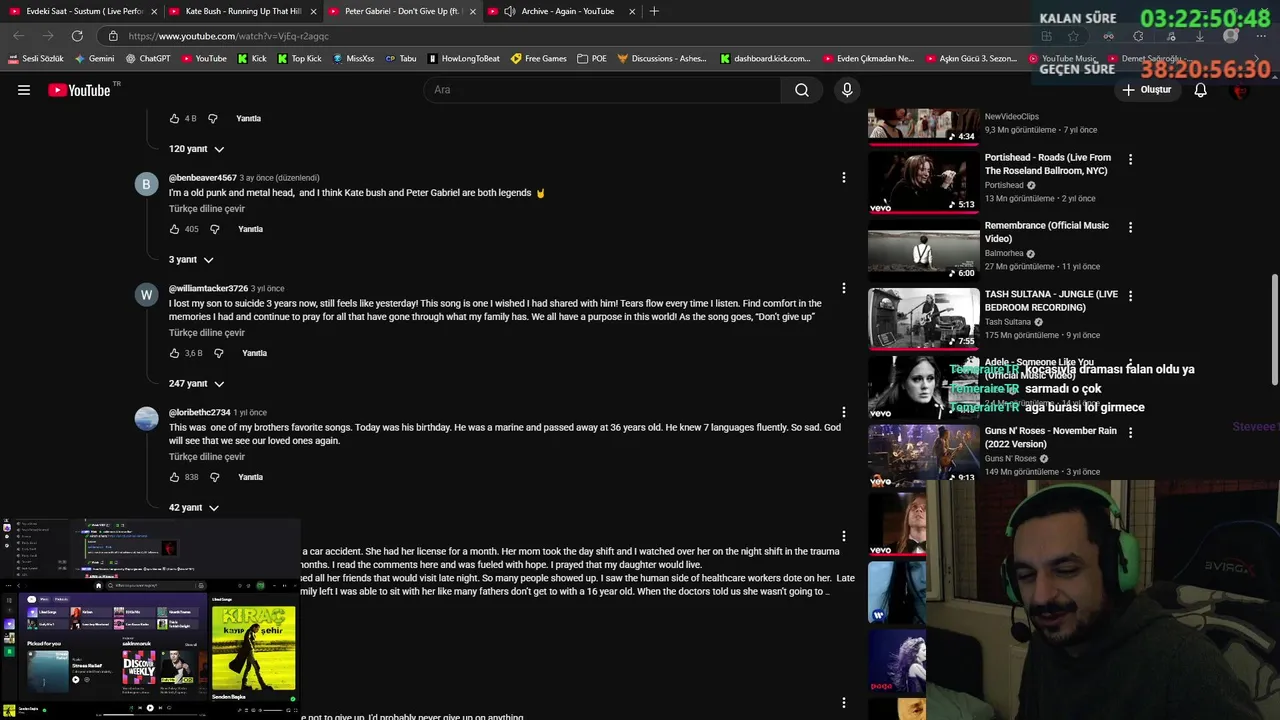Open the Tabu bookmark

coord(400,59)
